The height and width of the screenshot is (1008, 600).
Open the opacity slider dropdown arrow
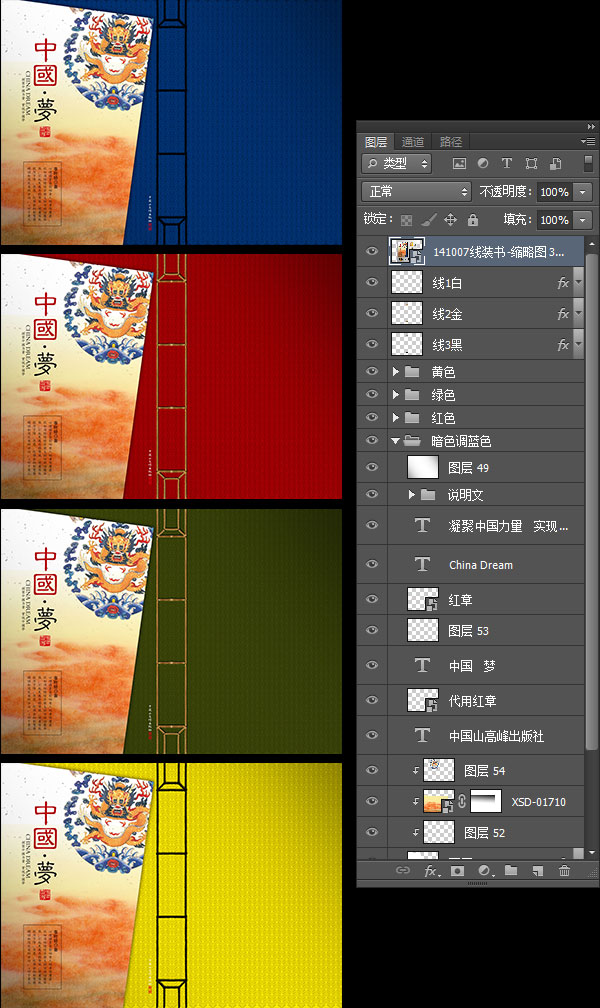[582, 192]
